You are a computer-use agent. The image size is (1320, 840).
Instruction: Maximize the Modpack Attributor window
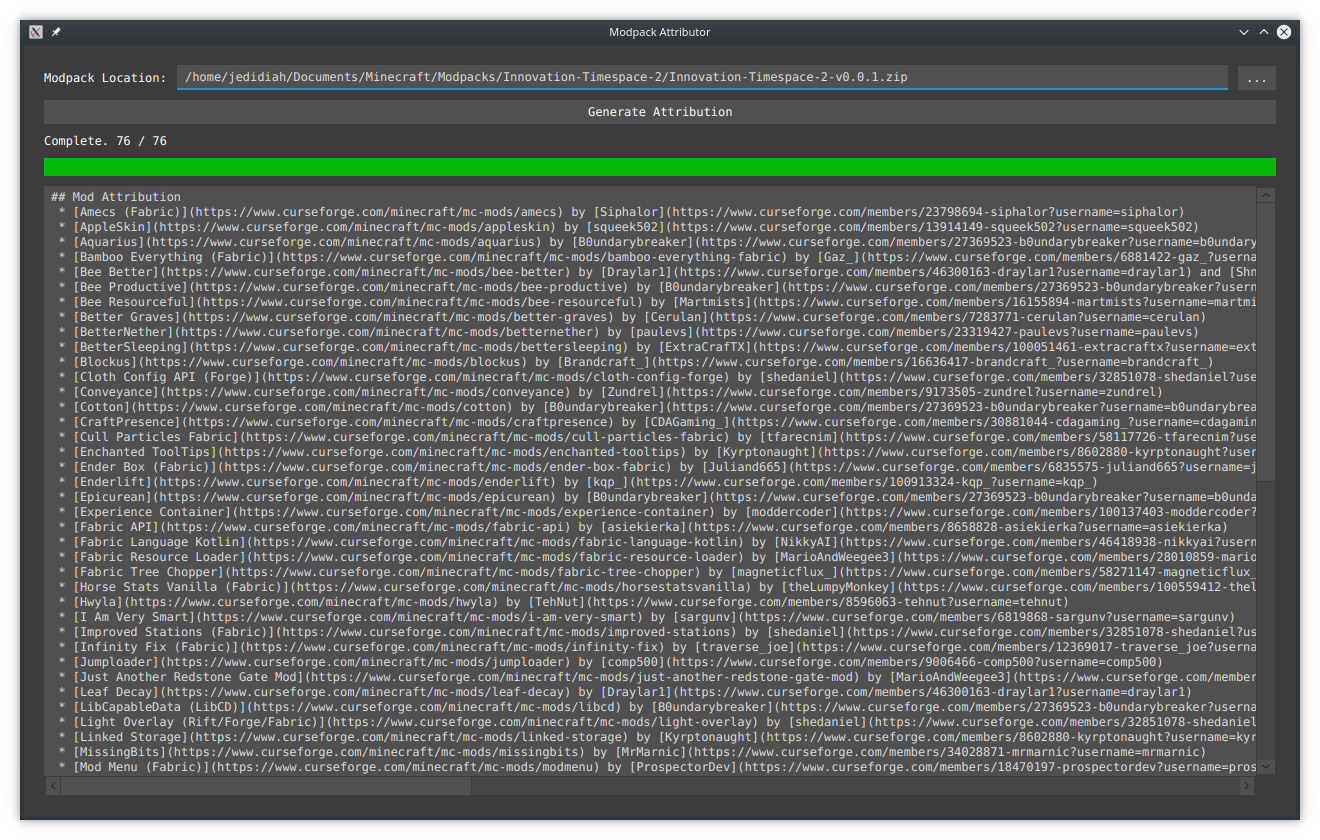click(x=1264, y=32)
